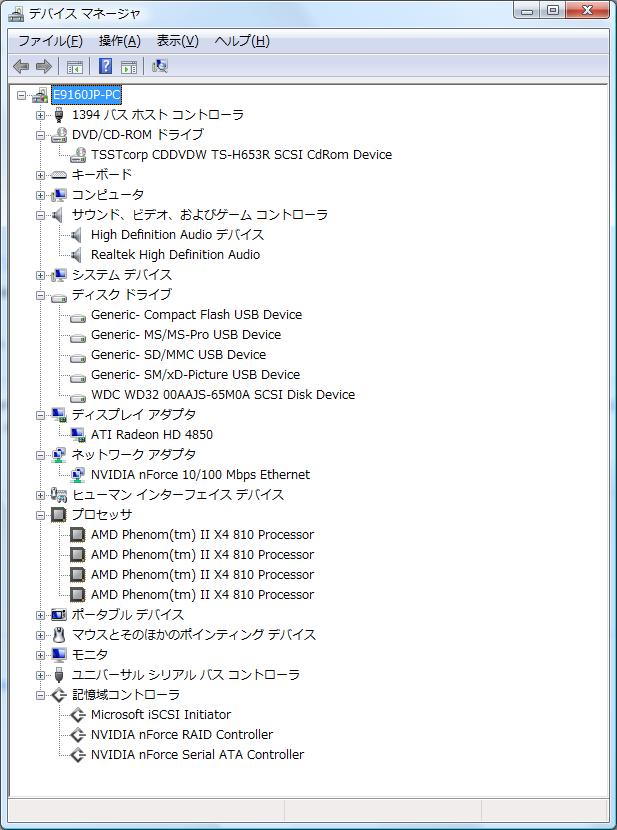Click the USB controller category icon

coord(59,675)
